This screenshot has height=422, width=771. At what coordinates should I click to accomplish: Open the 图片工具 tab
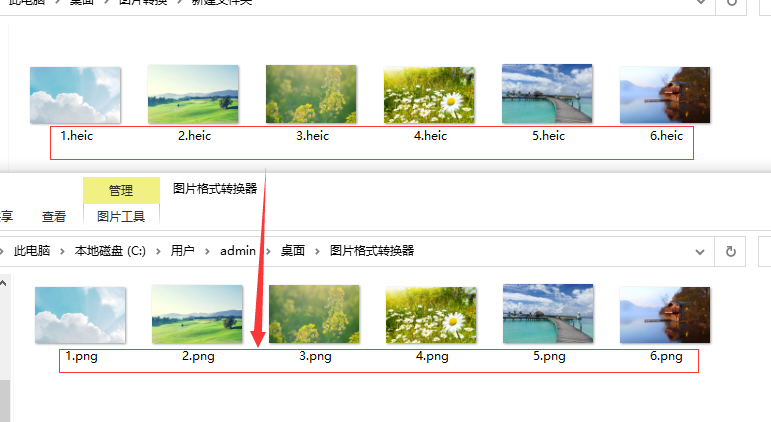121,216
